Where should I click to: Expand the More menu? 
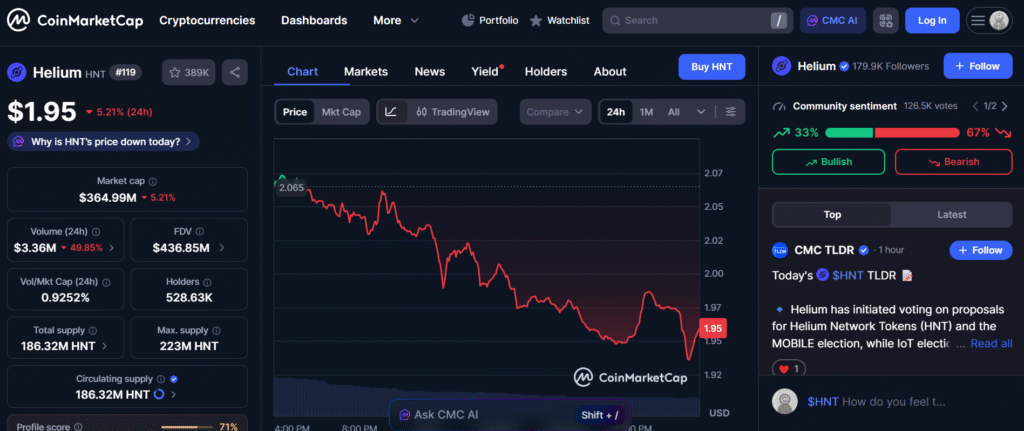coord(396,20)
